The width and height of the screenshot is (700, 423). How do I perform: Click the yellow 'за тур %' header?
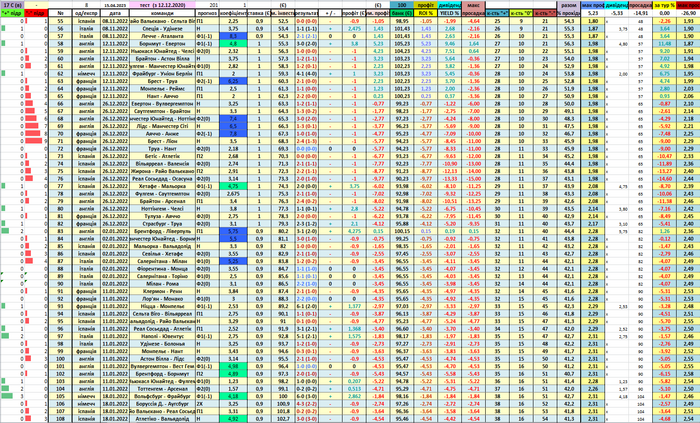(664, 5)
